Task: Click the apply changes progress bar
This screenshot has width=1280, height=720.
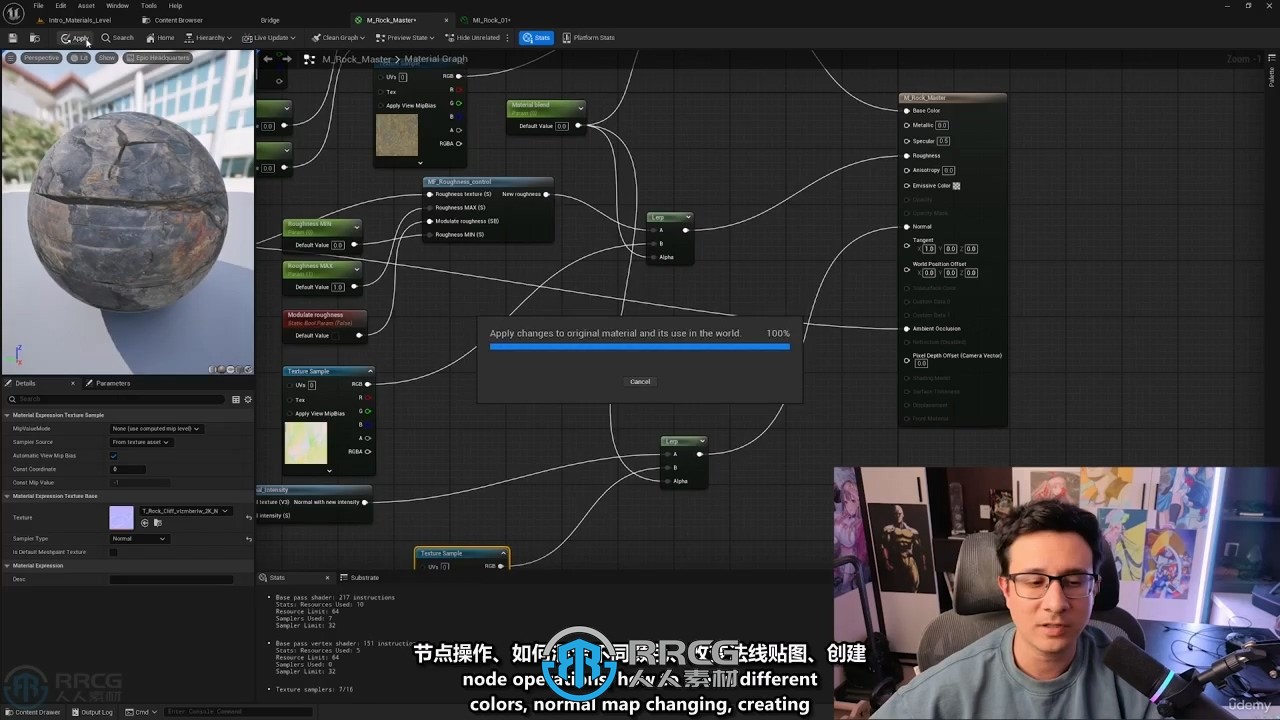Action: 640,347
